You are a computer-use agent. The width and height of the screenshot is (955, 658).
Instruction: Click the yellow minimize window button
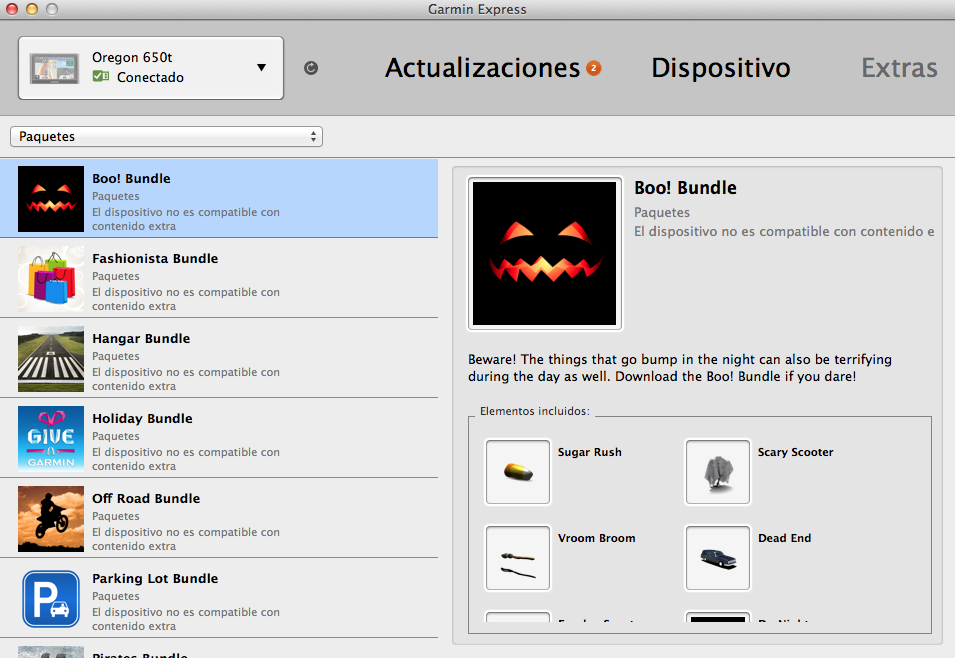click(x=32, y=9)
